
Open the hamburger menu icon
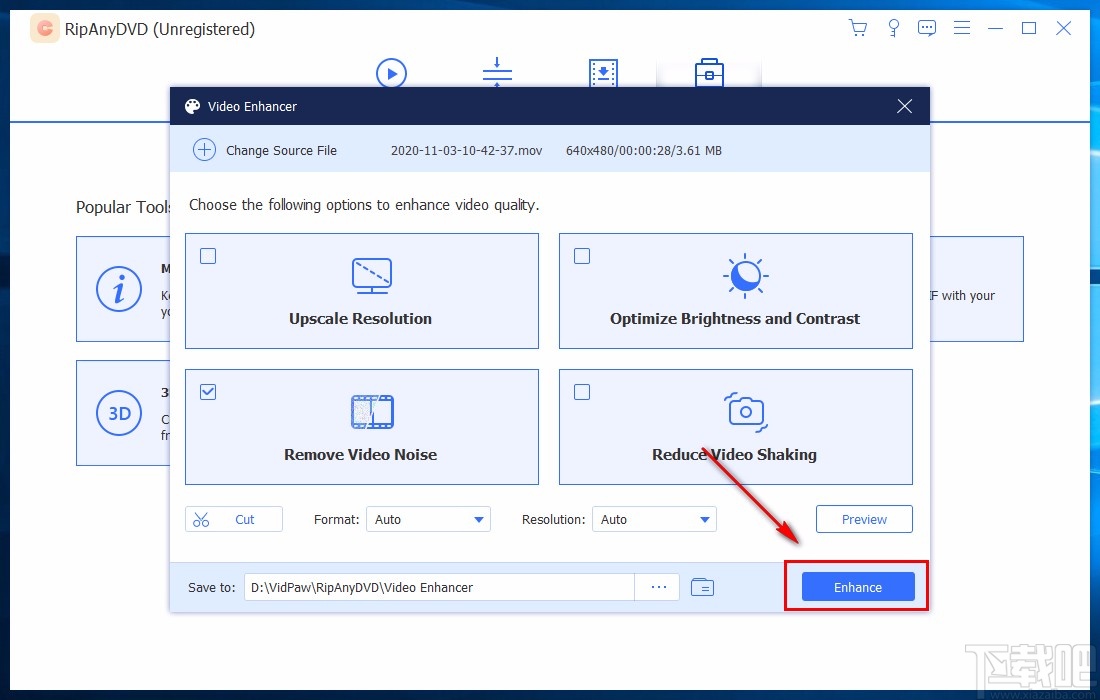(962, 28)
